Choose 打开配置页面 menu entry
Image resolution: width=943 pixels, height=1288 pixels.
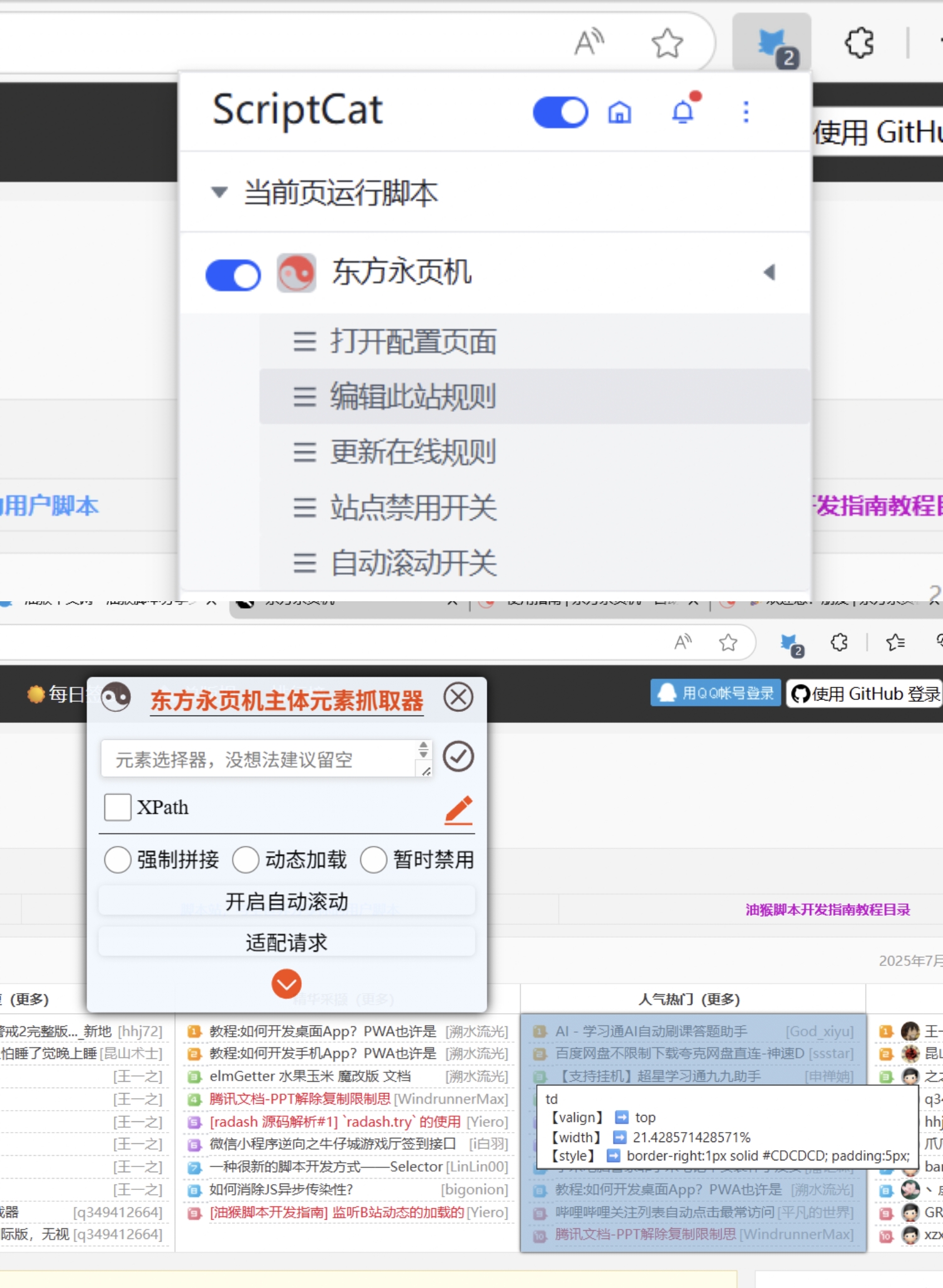(x=413, y=342)
